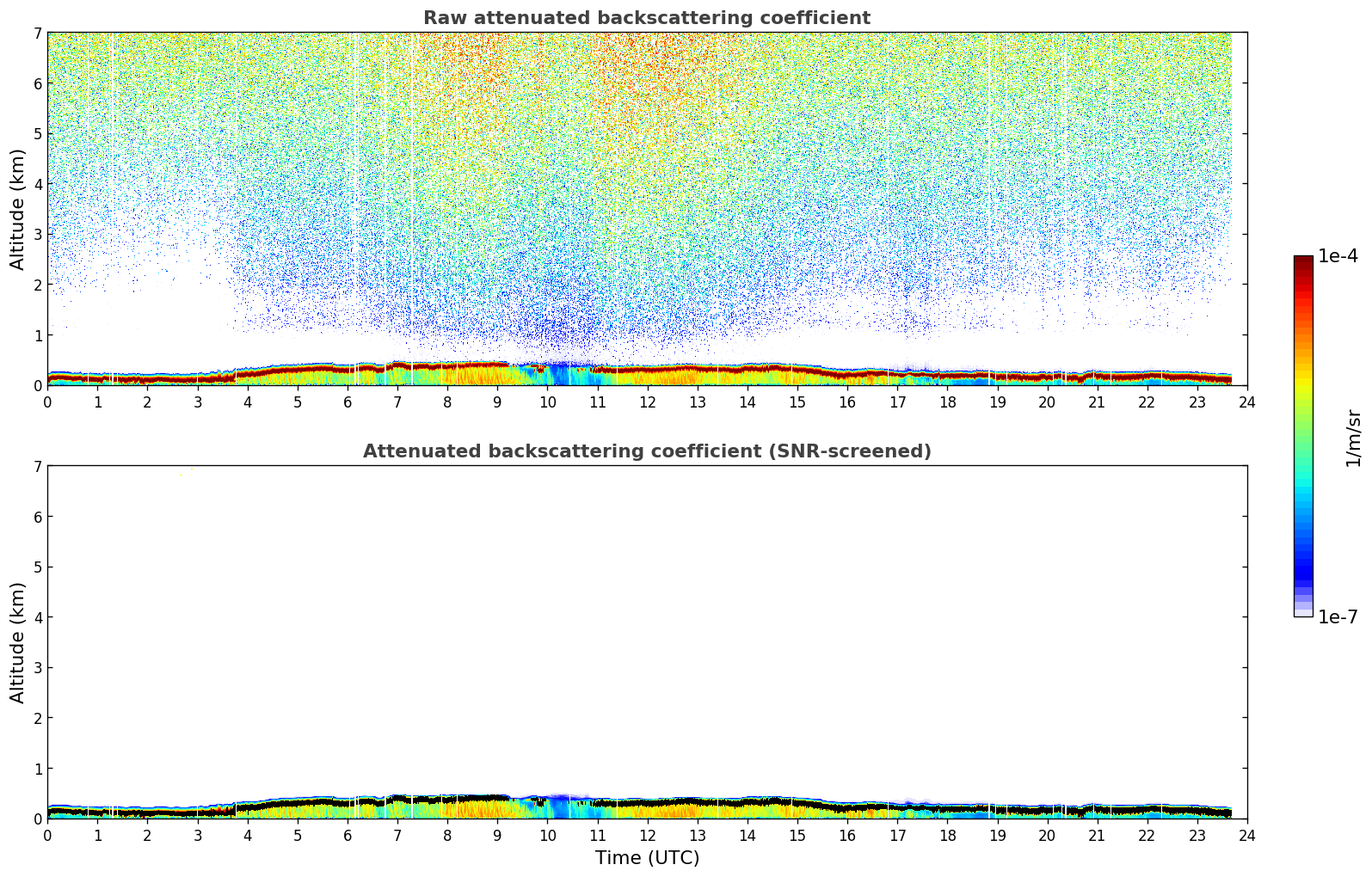Click altitude 7 tick on upper plot
Viewport: 1372px width, 877px height.
(37, 33)
